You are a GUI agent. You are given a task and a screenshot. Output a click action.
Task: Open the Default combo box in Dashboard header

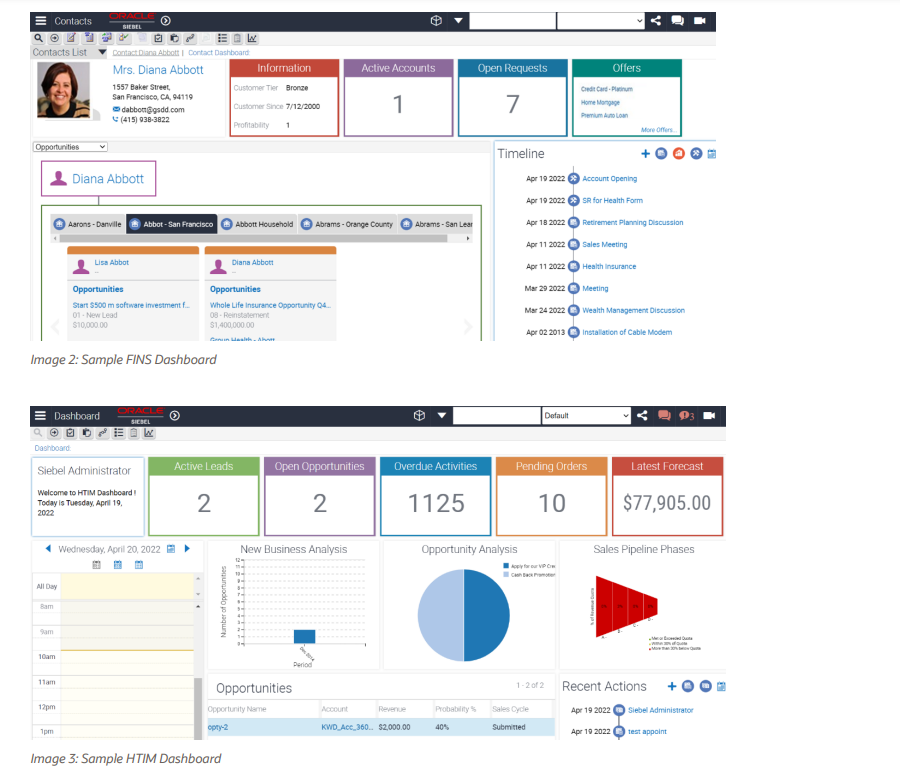coord(586,415)
